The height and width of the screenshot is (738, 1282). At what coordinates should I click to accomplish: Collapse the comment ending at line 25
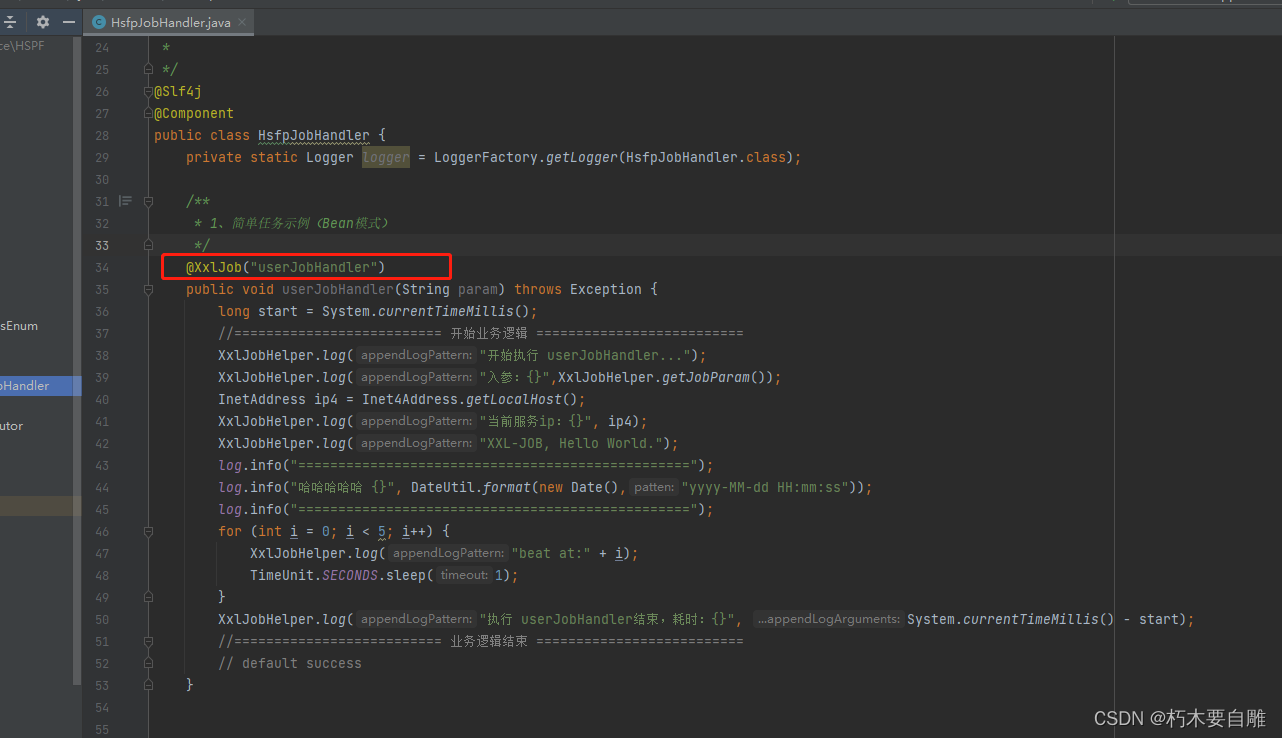pyautogui.click(x=148, y=69)
